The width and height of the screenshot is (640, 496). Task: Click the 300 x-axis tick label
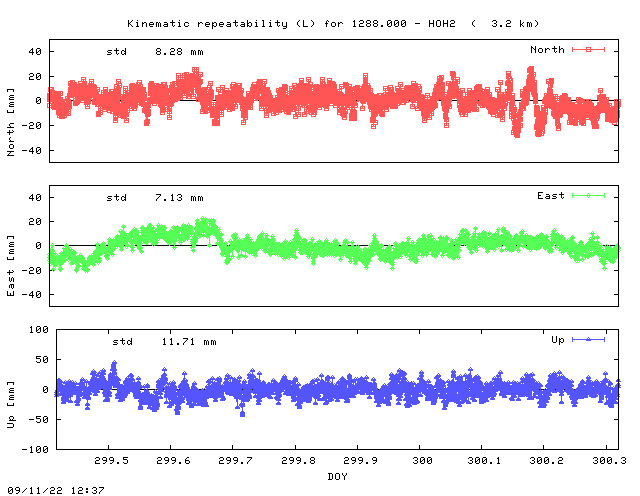click(422, 460)
